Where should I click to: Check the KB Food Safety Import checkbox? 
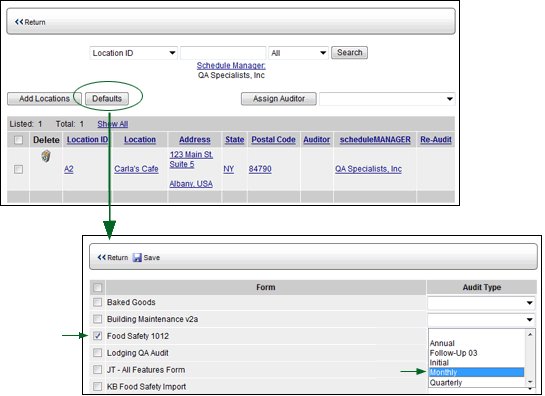[x=98, y=386]
